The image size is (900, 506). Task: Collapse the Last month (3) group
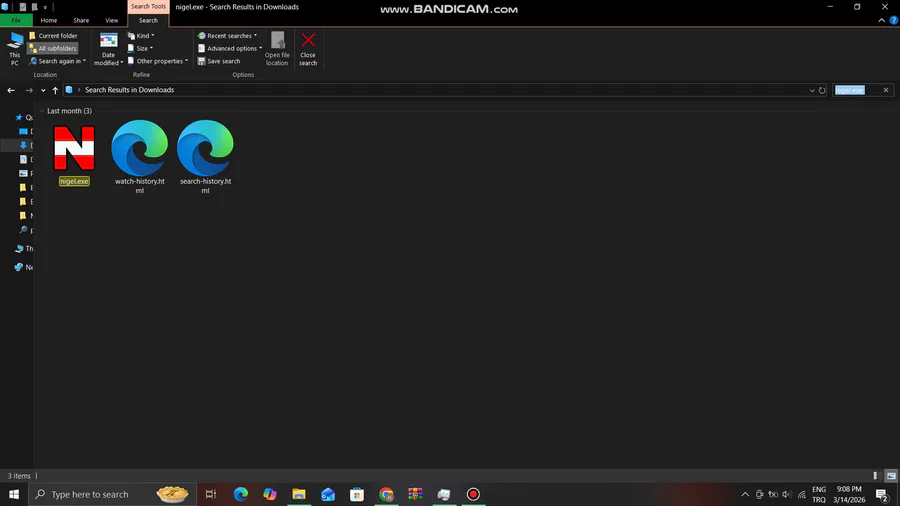coord(42,111)
